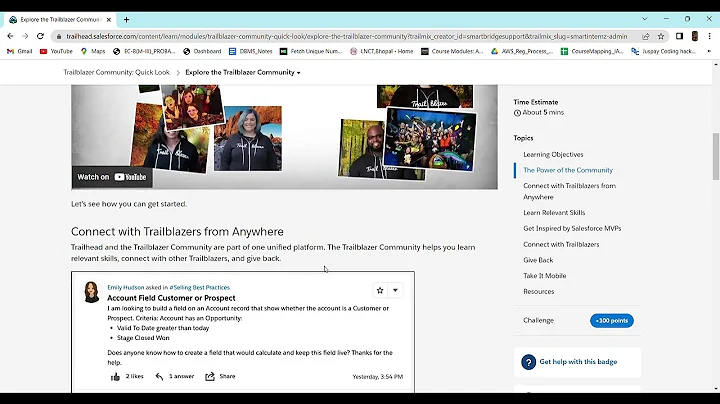Click the Challenge link in sidebar
This screenshot has height=404, width=720.
point(538,320)
